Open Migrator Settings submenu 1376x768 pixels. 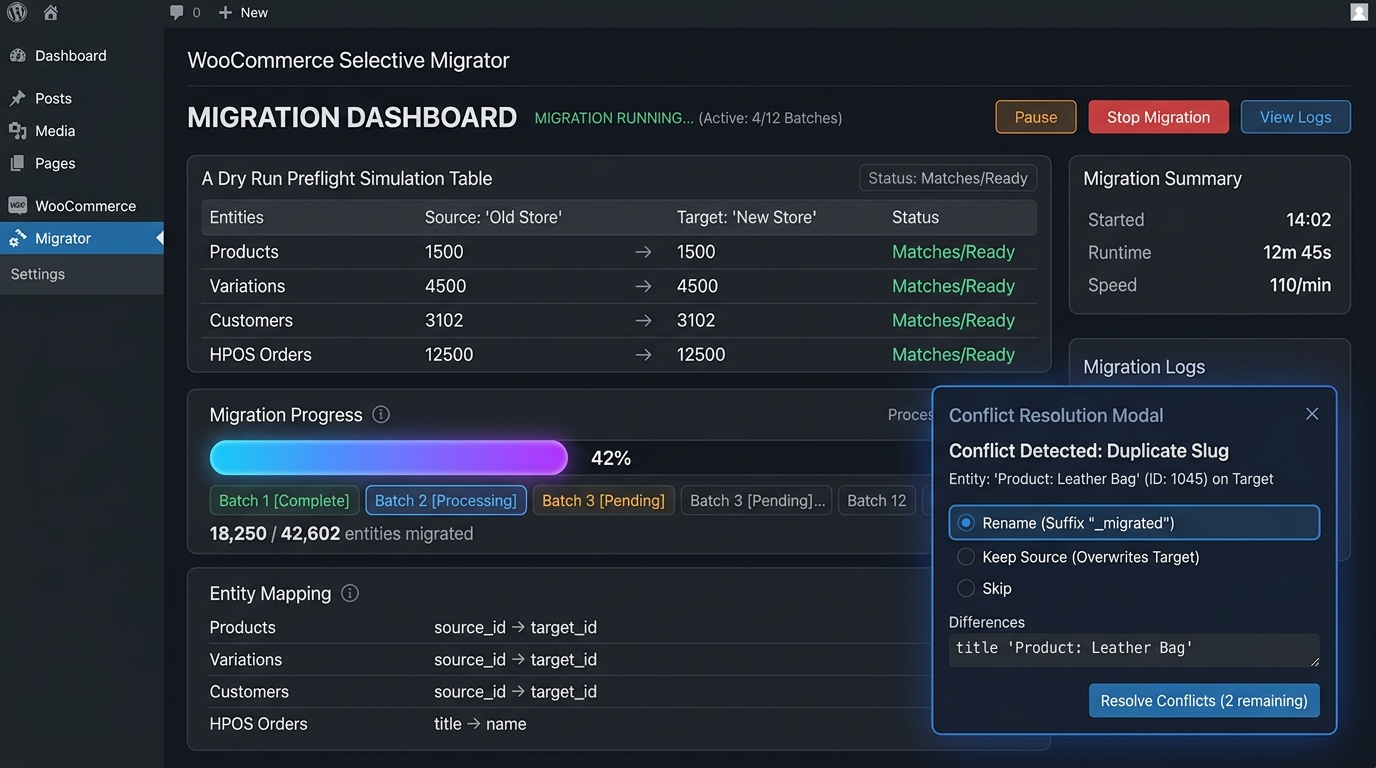tap(38, 274)
